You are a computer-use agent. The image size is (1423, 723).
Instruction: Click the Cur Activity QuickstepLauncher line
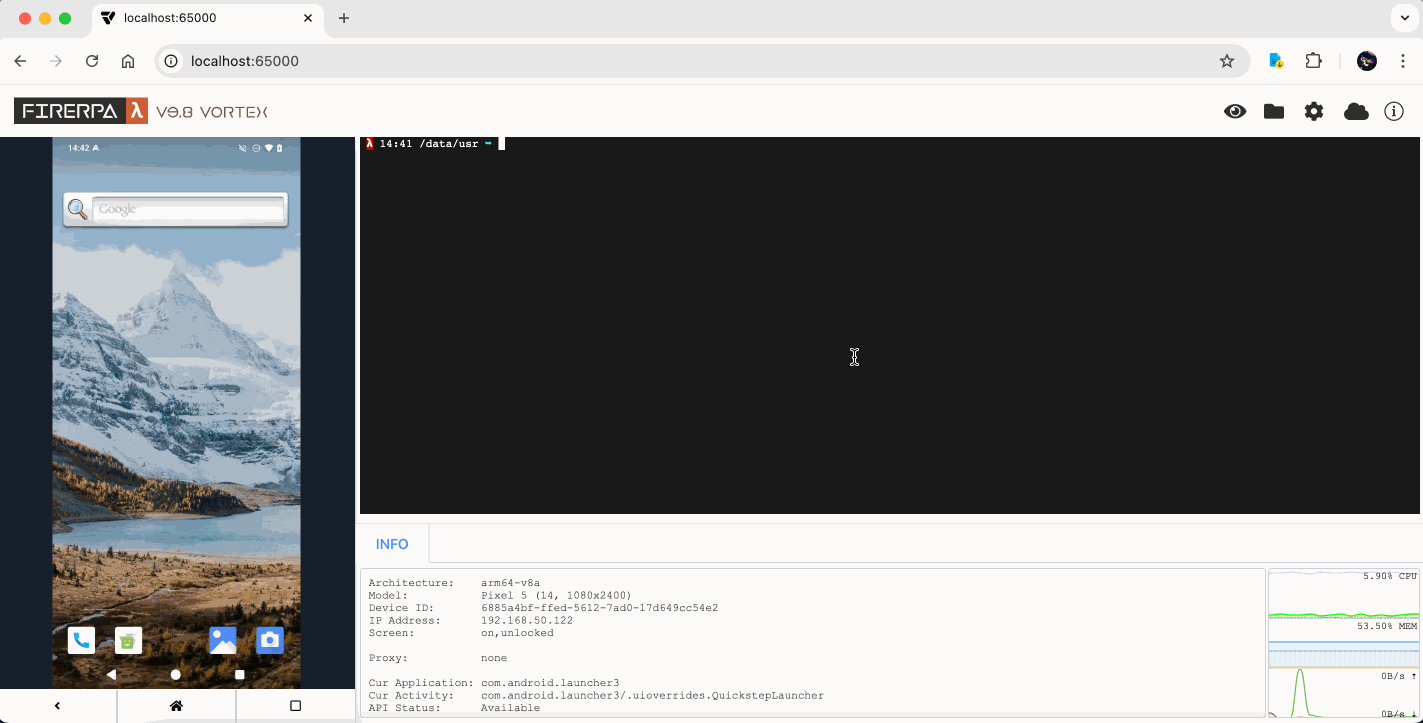596,696
